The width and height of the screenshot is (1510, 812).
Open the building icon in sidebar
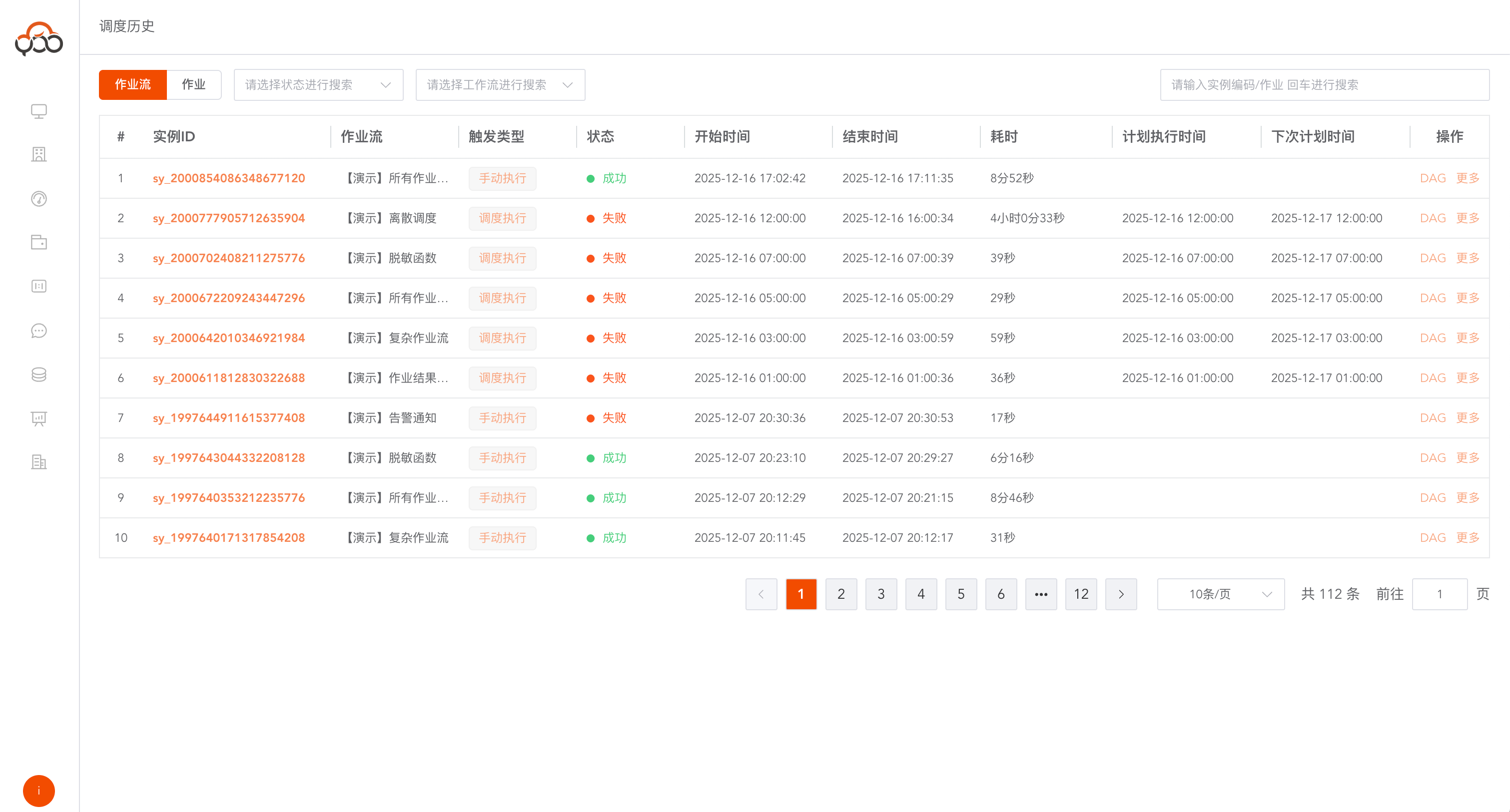[x=38, y=155]
